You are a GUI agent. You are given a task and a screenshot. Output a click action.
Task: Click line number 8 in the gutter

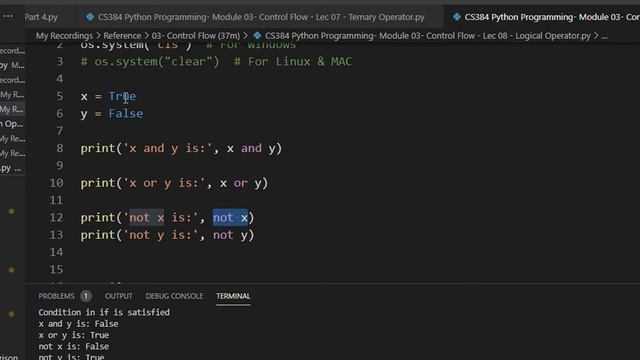click(x=60, y=148)
